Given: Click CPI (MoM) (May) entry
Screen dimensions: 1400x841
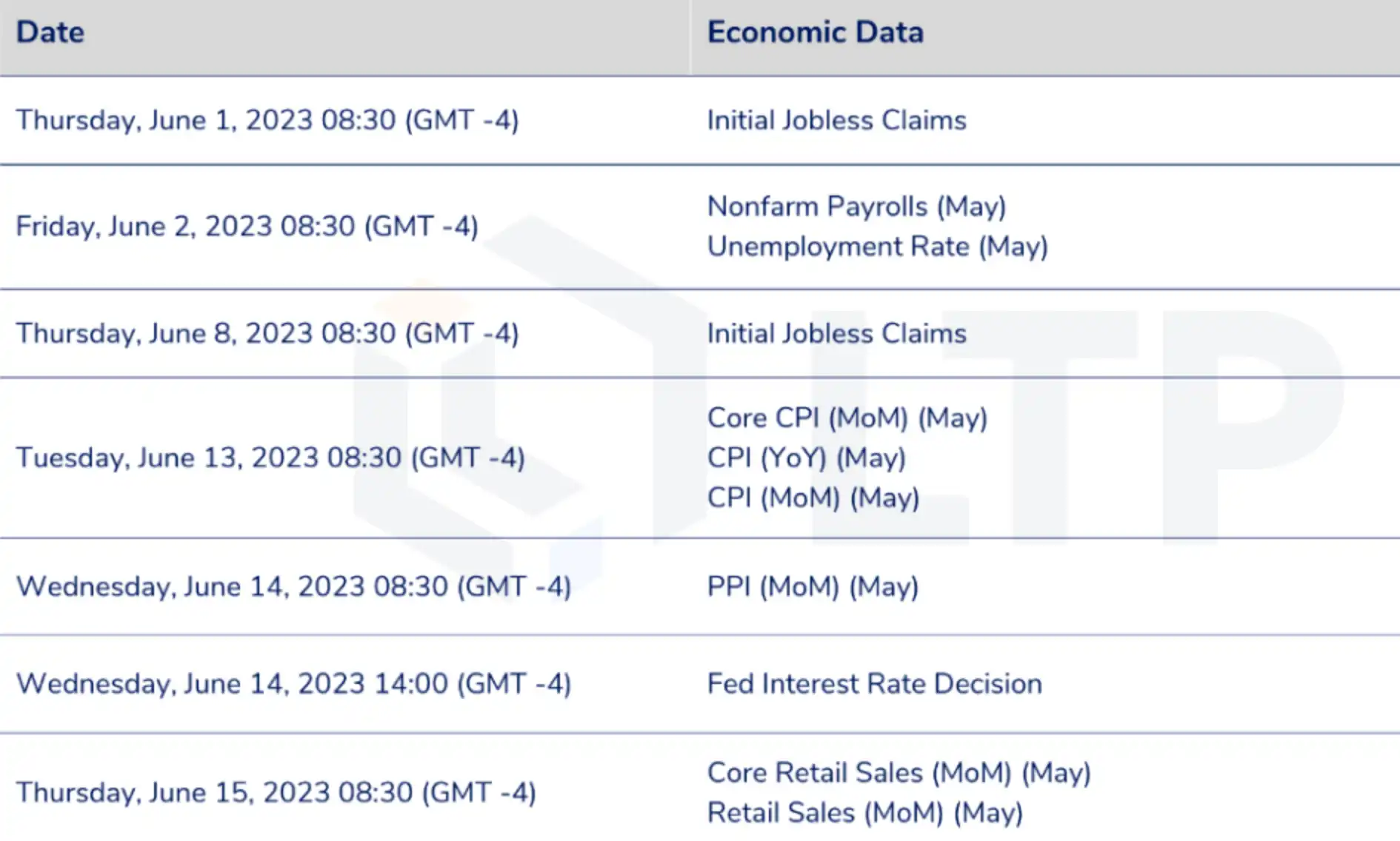Looking at the screenshot, I should pos(813,498).
